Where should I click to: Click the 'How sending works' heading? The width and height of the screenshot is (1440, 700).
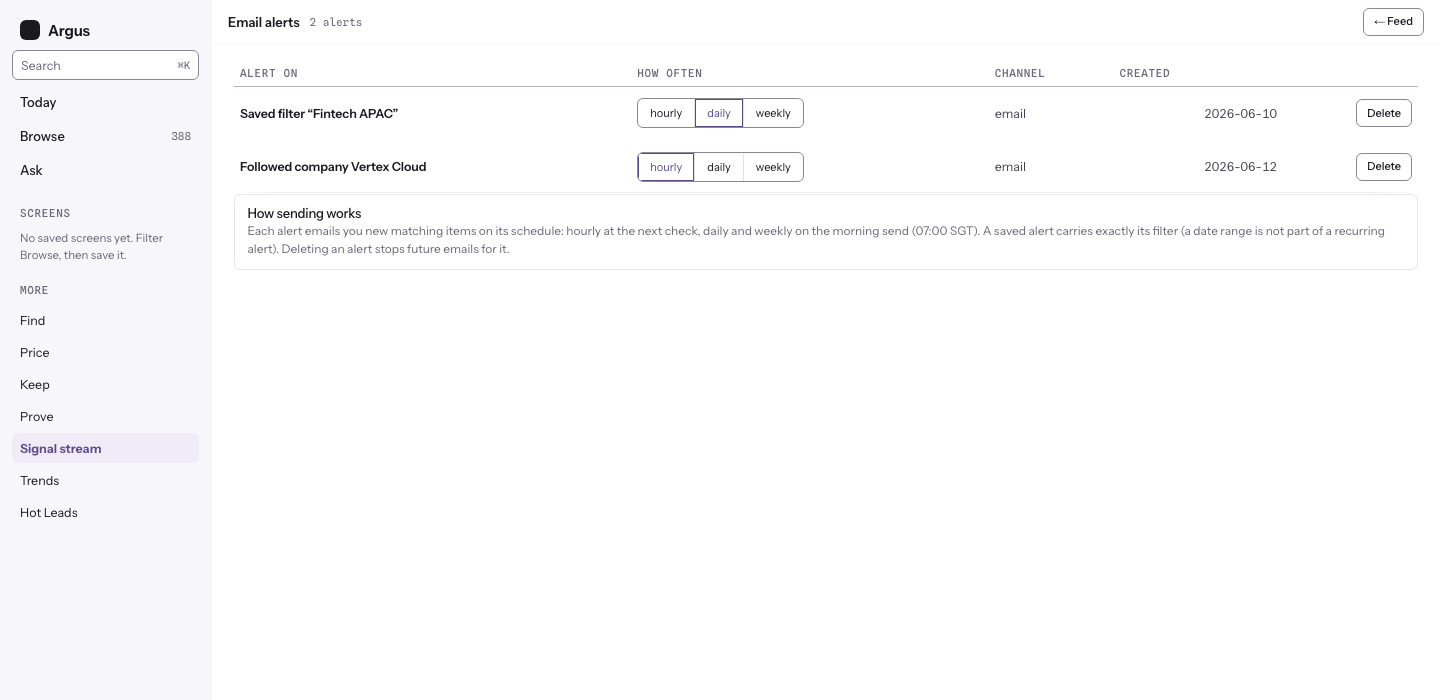coord(304,214)
